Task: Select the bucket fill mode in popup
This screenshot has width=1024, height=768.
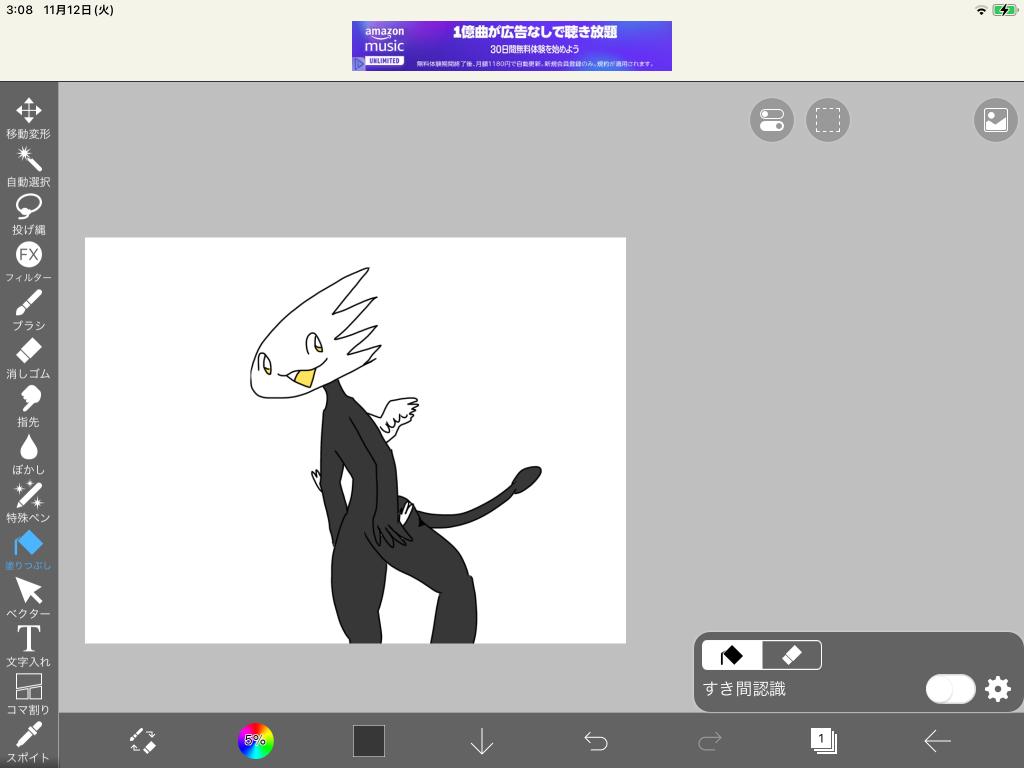Action: (732, 655)
